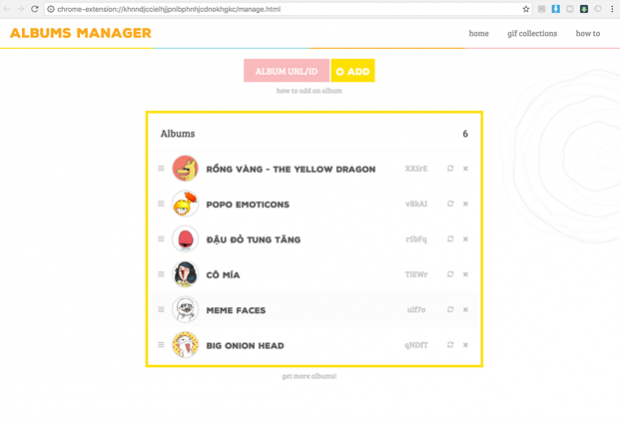
Task: Open the home menu item
Action: pos(479,34)
